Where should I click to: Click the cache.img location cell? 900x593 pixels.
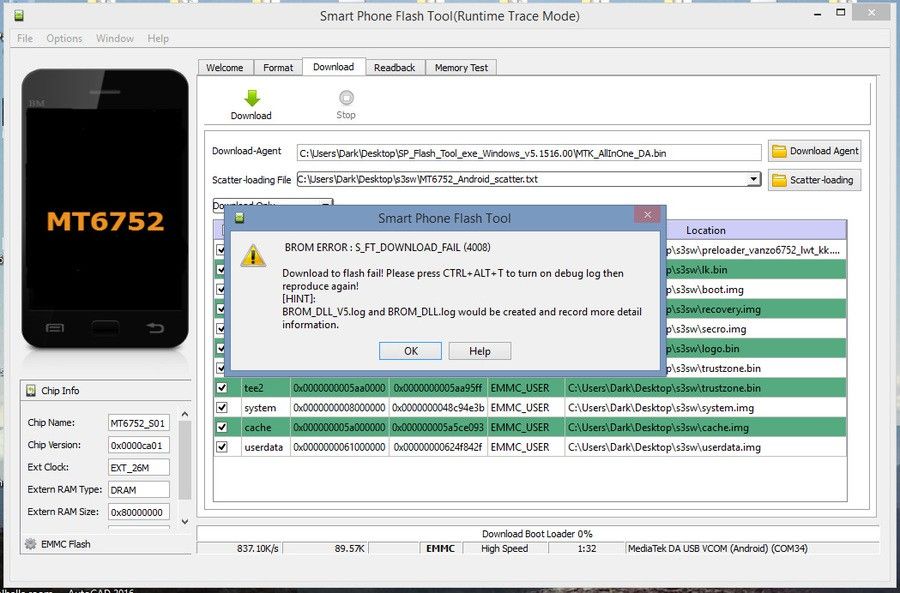(x=705, y=427)
